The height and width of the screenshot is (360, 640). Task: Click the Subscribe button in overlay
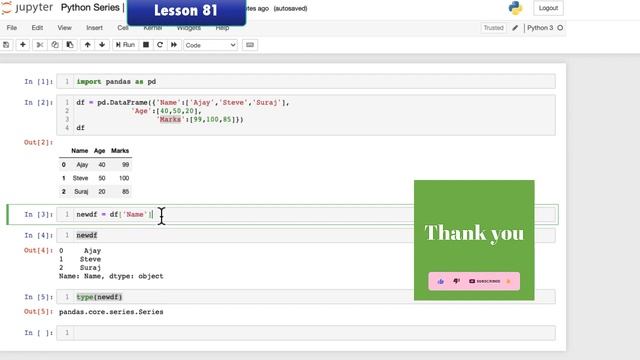tap(484, 281)
